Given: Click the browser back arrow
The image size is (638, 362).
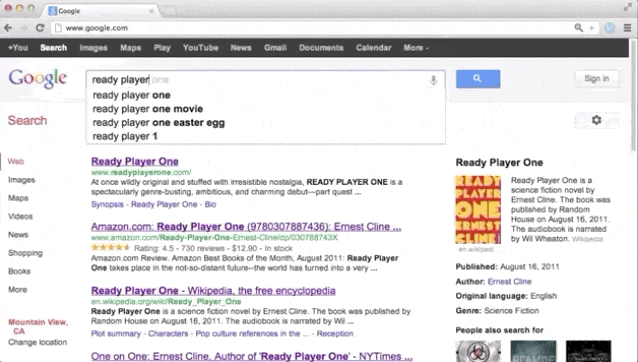Looking at the screenshot, I should [8, 28].
